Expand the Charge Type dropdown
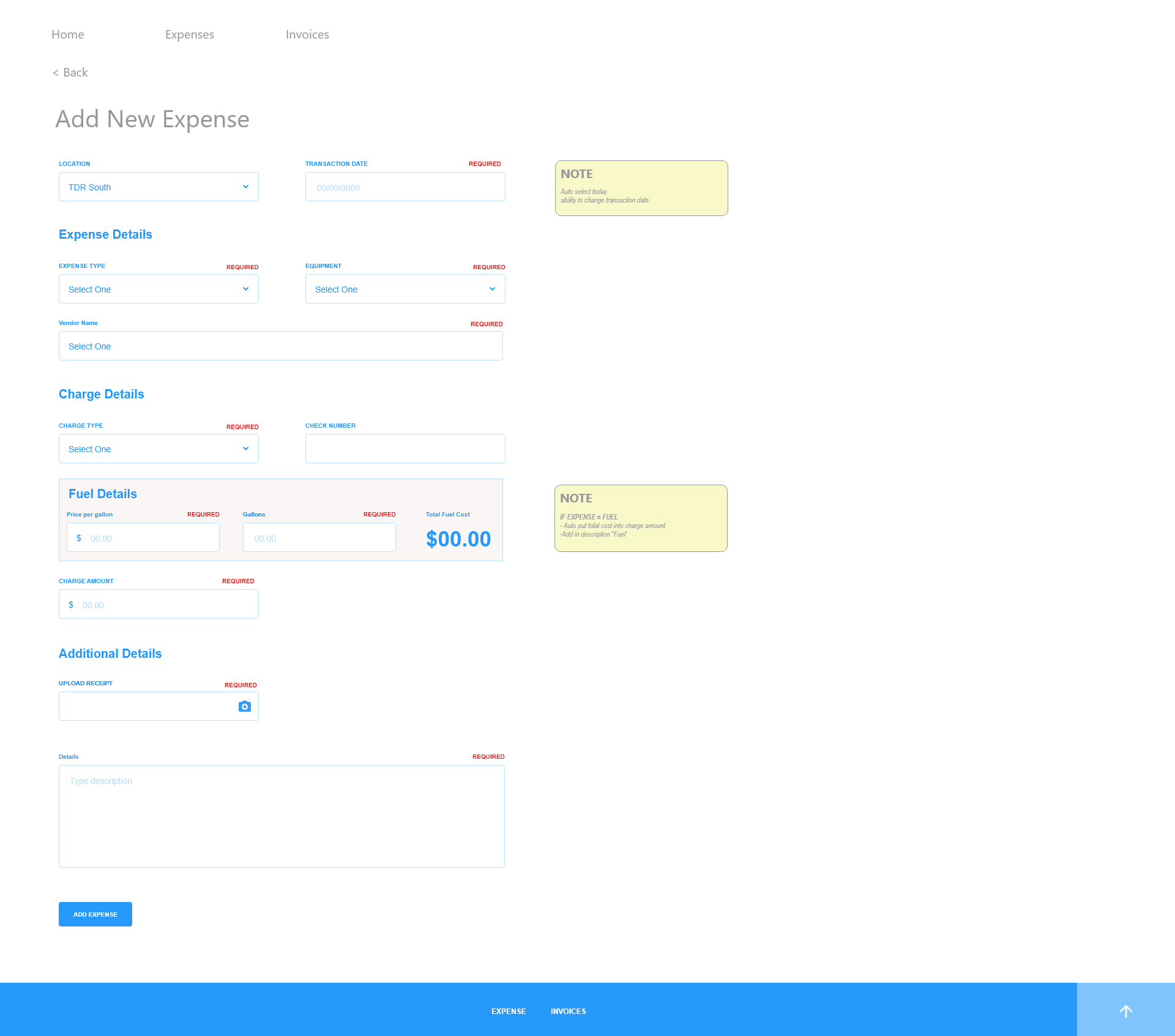1175x1036 pixels. (159, 449)
